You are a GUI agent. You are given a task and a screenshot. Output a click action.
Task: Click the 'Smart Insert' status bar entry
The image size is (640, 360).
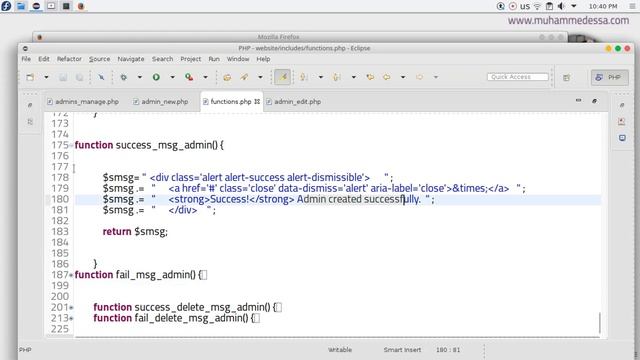point(402,350)
